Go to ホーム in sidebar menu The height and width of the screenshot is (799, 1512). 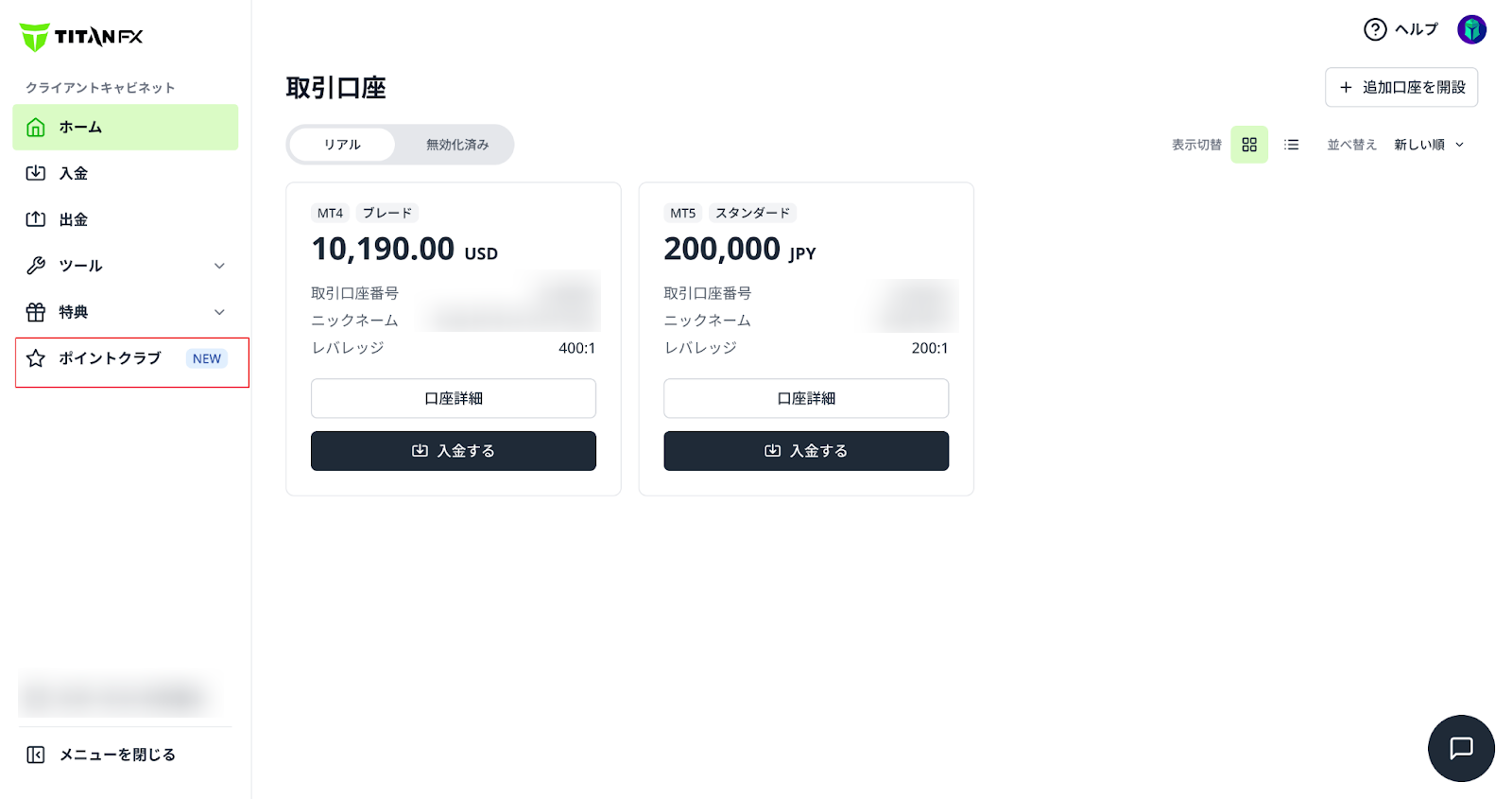(x=125, y=128)
